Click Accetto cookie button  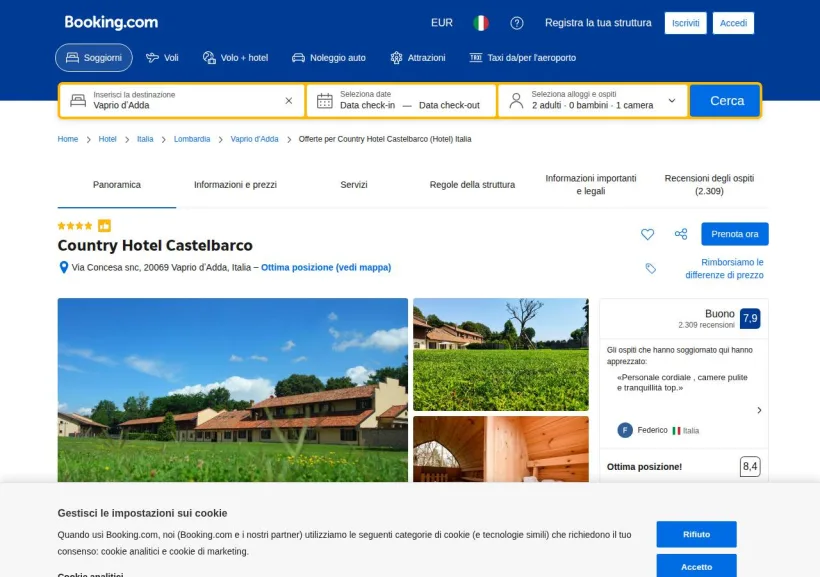697,566
